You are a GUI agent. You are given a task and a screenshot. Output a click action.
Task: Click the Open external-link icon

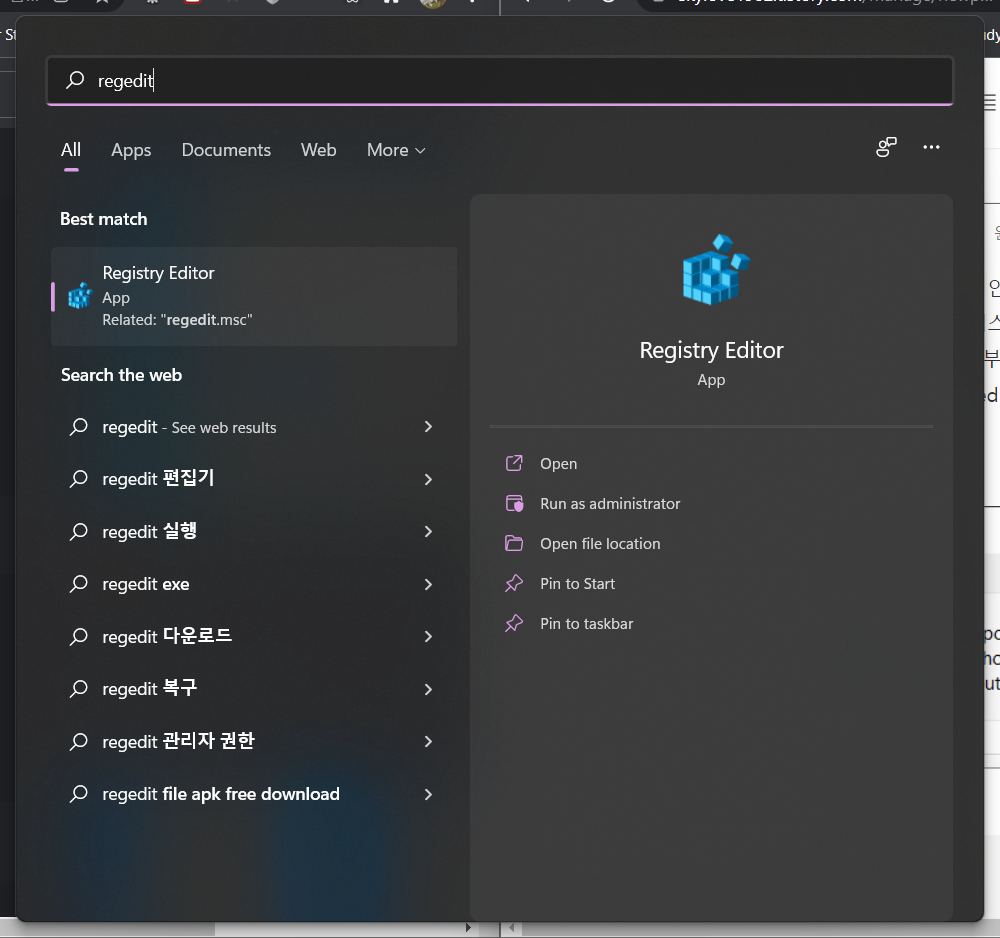tap(514, 463)
